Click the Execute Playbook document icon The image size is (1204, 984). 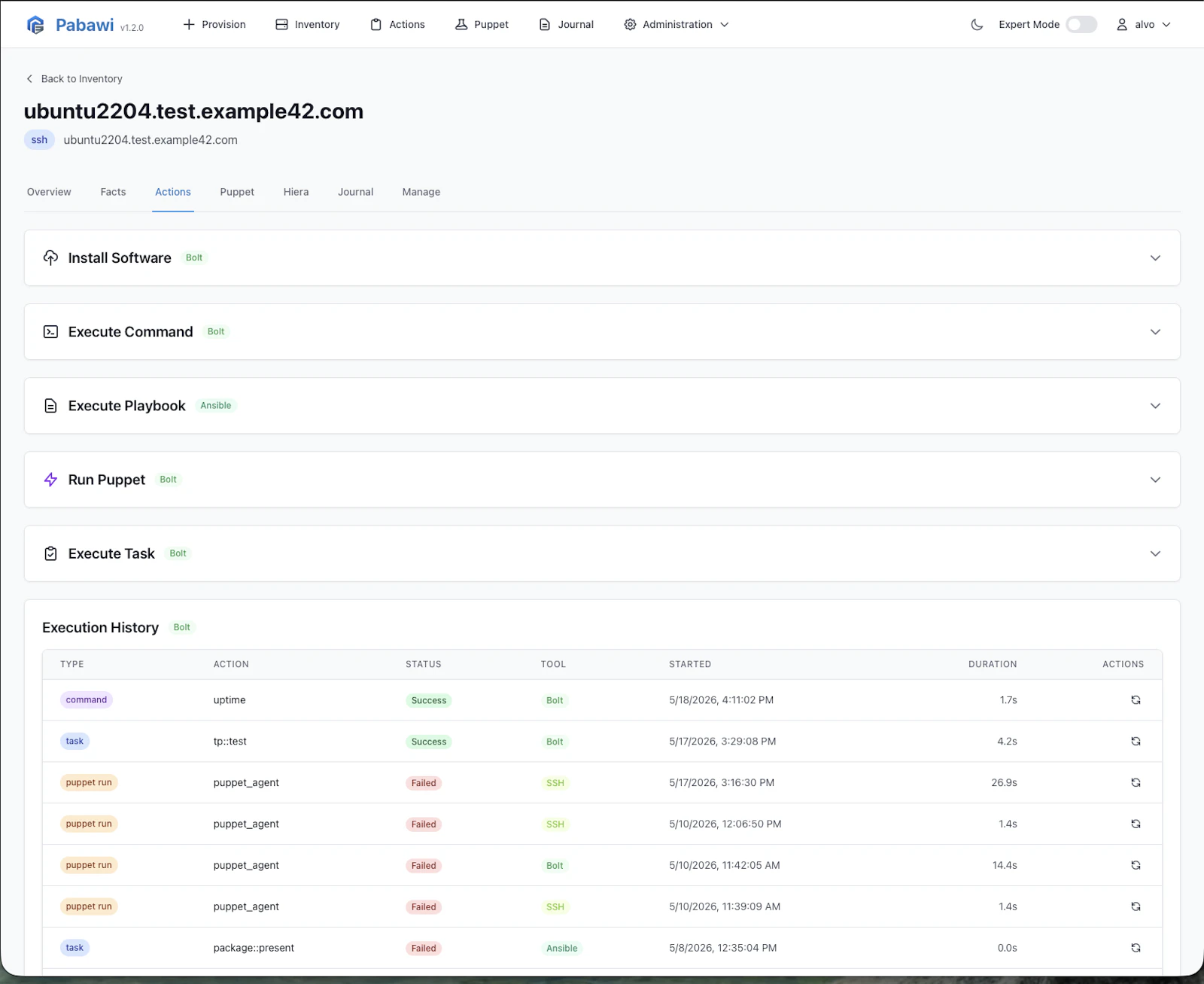pyautogui.click(x=50, y=406)
